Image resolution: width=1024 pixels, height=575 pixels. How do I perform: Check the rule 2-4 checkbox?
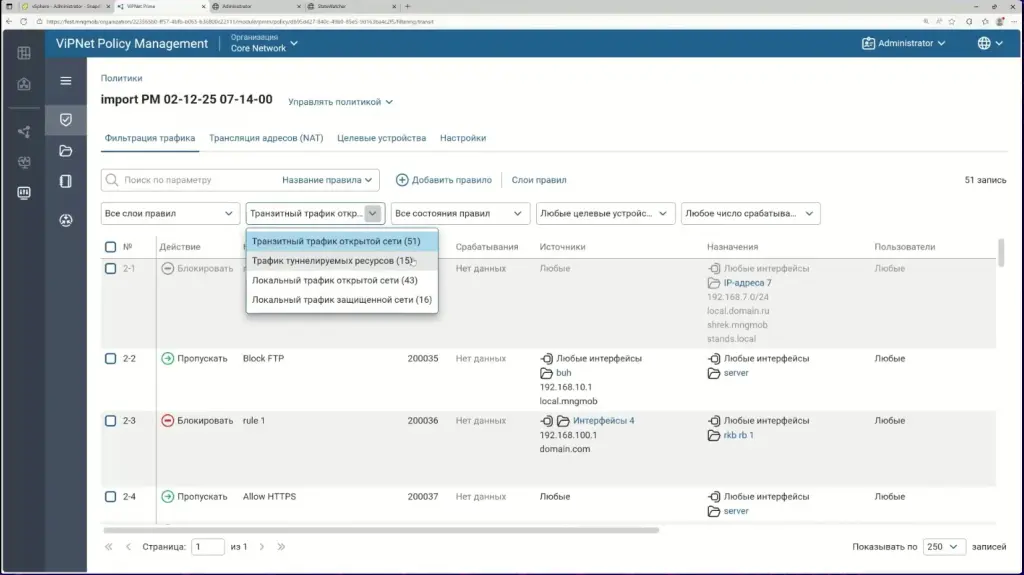coord(110,497)
